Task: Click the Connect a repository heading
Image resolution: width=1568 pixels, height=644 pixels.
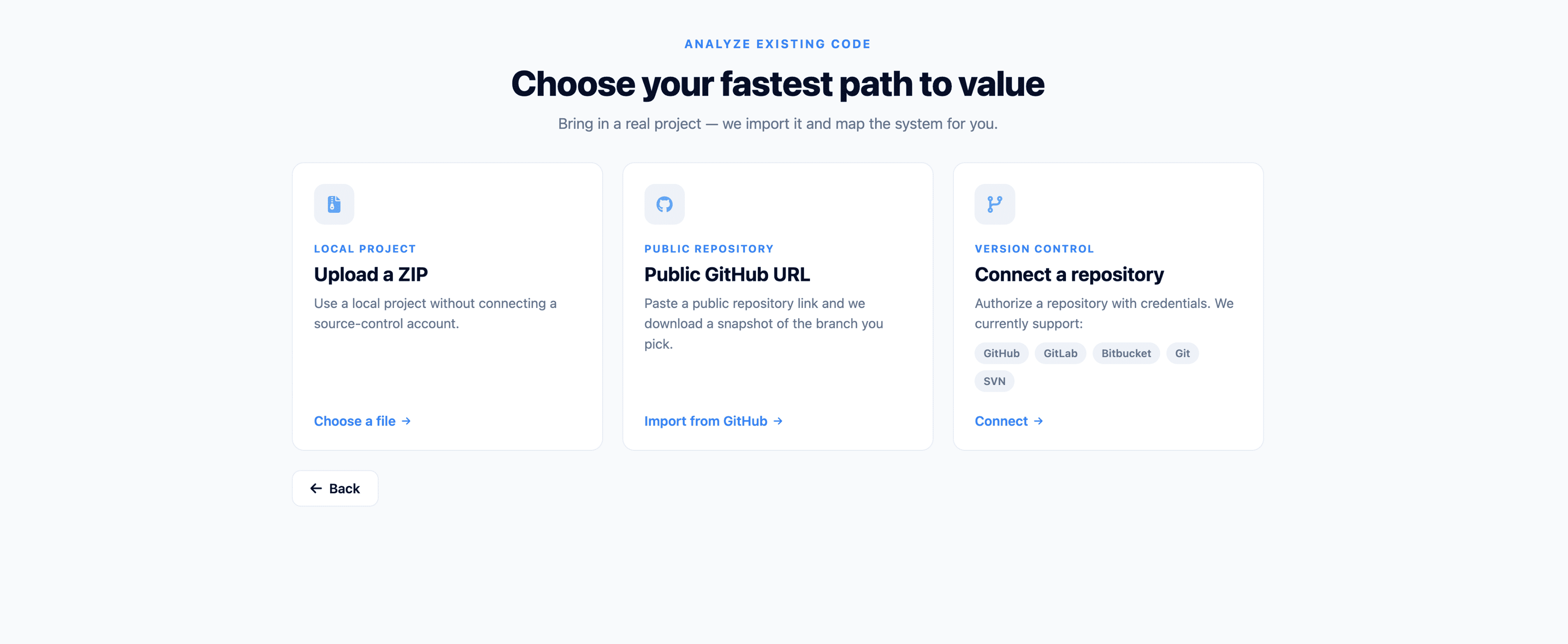Action: [x=1069, y=274]
